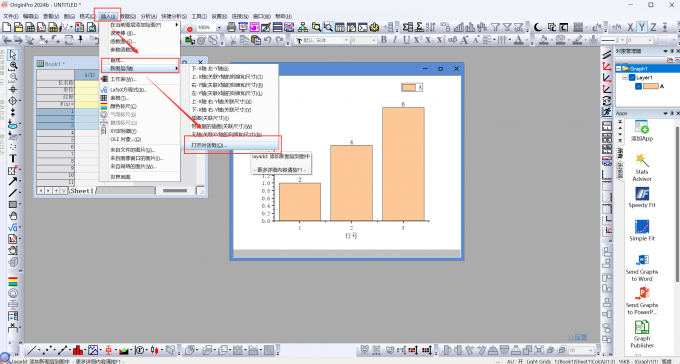This screenshot has width=680, height=364.
Task: Toggle the Y axis button in the top-right toolbar
Action: (642, 27)
